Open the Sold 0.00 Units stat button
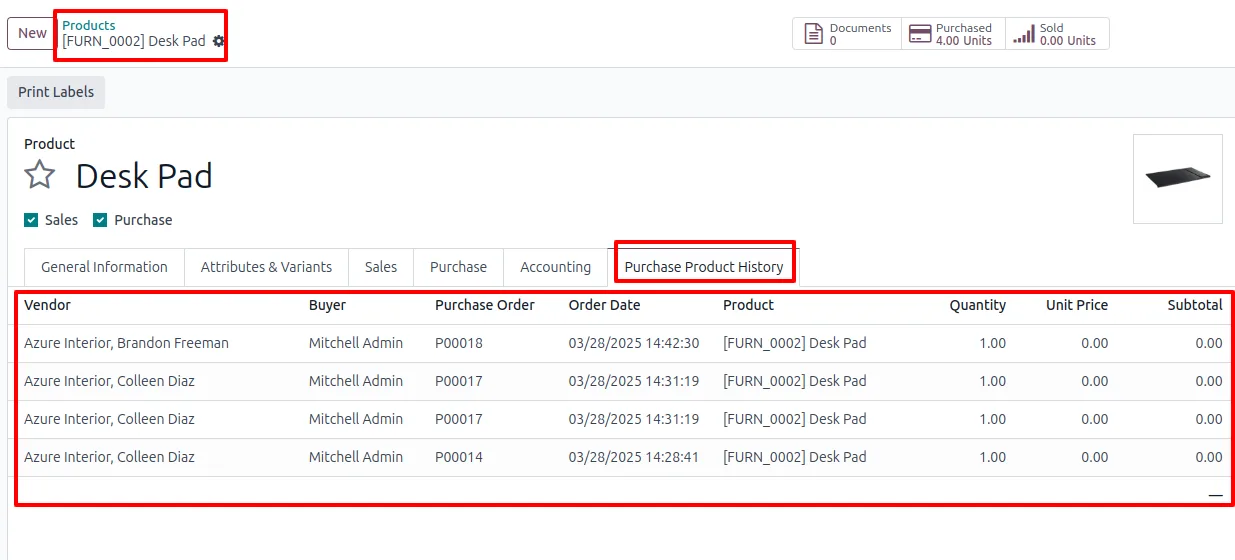The width and height of the screenshot is (1235, 560). pyautogui.click(x=1057, y=34)
